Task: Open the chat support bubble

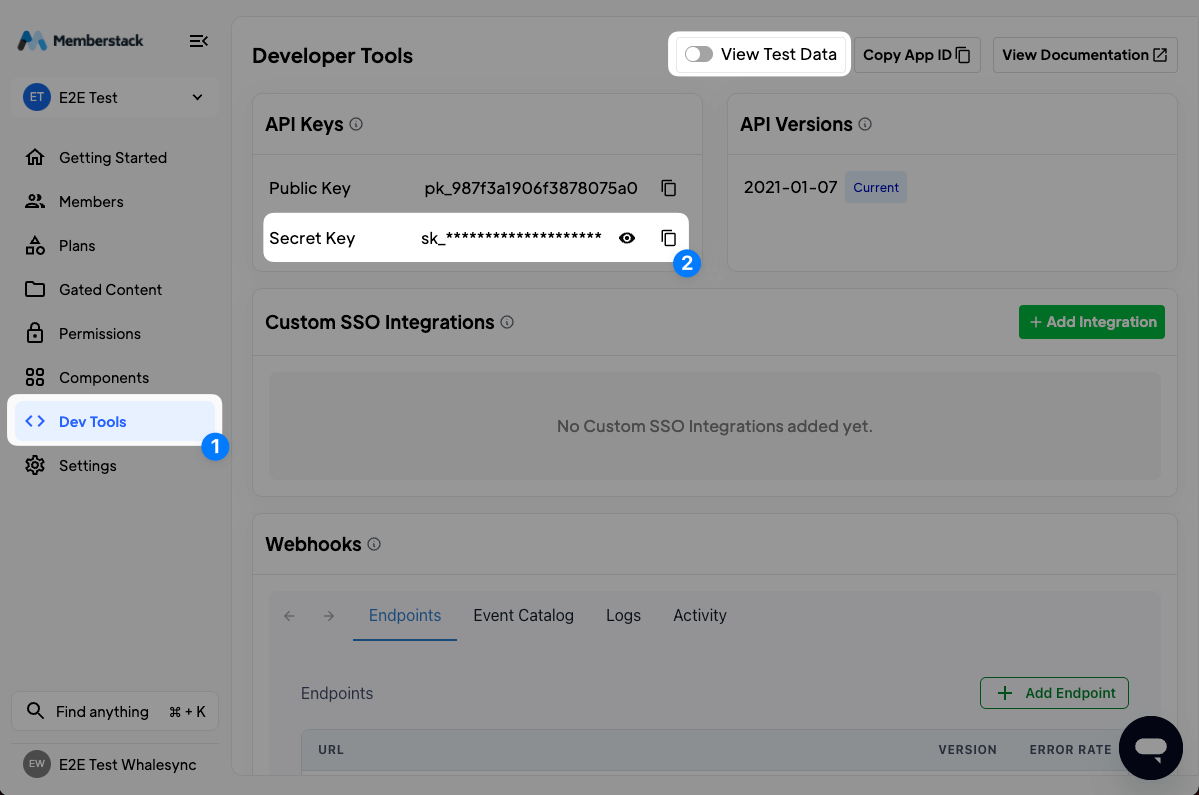Action: (1151, 747)
